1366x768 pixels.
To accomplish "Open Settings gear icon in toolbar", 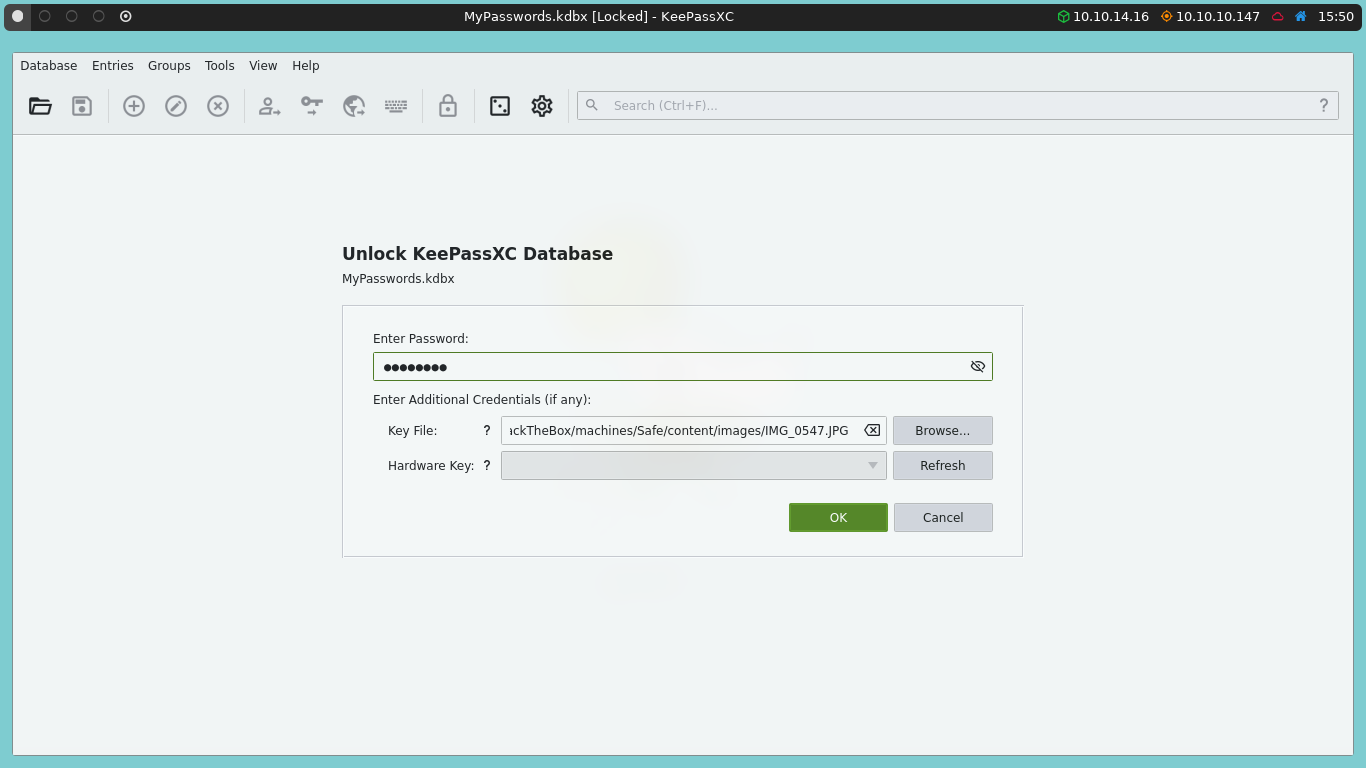I will tap(542, 106).
